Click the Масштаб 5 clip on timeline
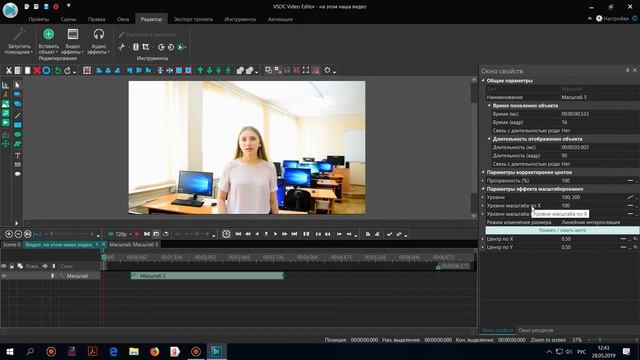The image size is (640, 360). (x=207, y=276)
